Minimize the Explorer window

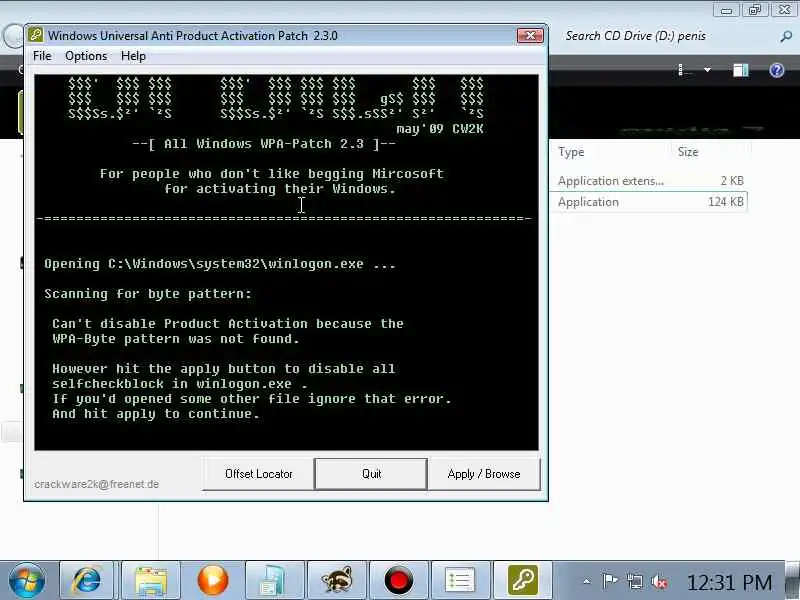click(727, 10)
